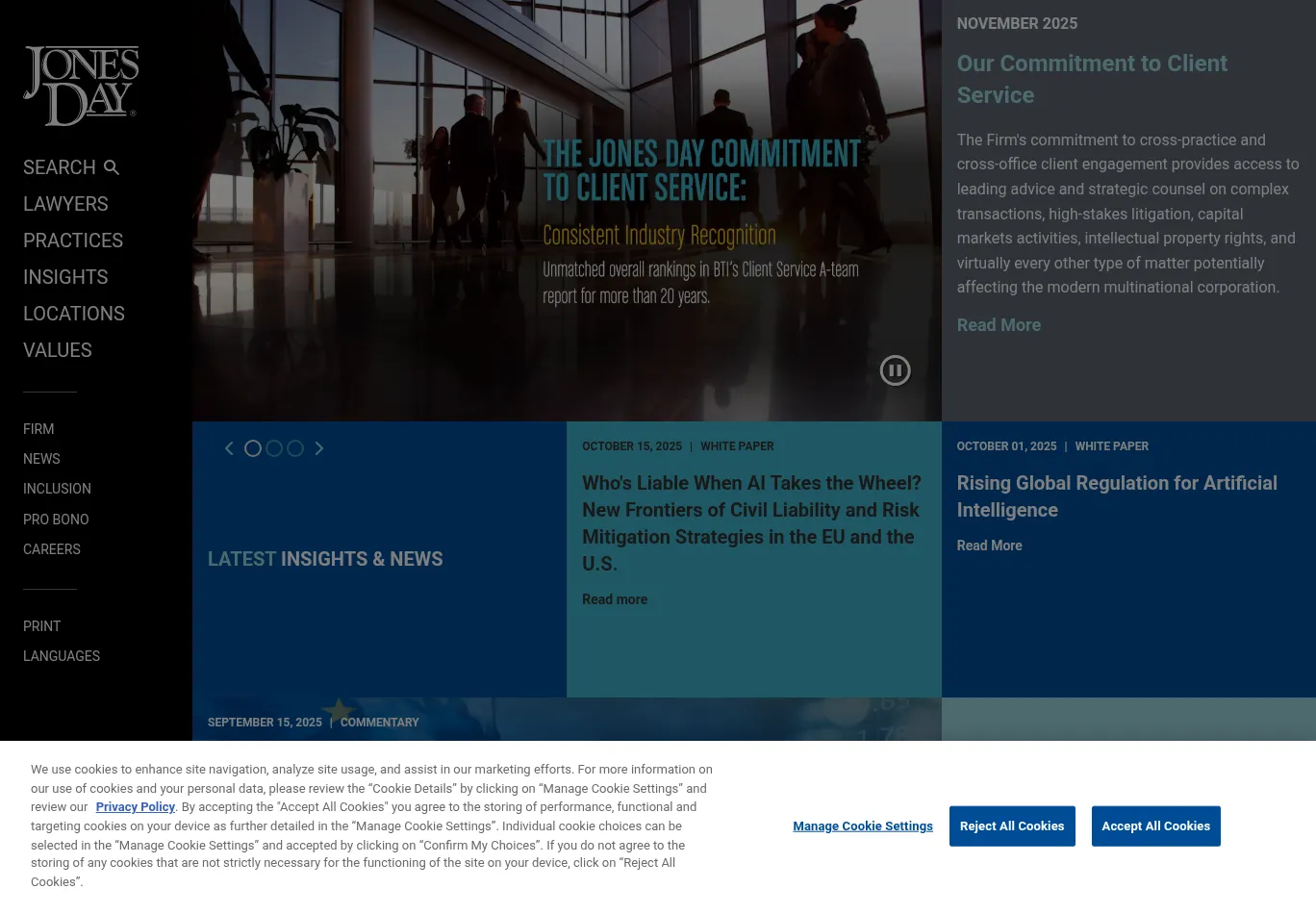Screen dimensions: 1316x914
Task: Open the Practices menu item
Action: coord(73,241)
